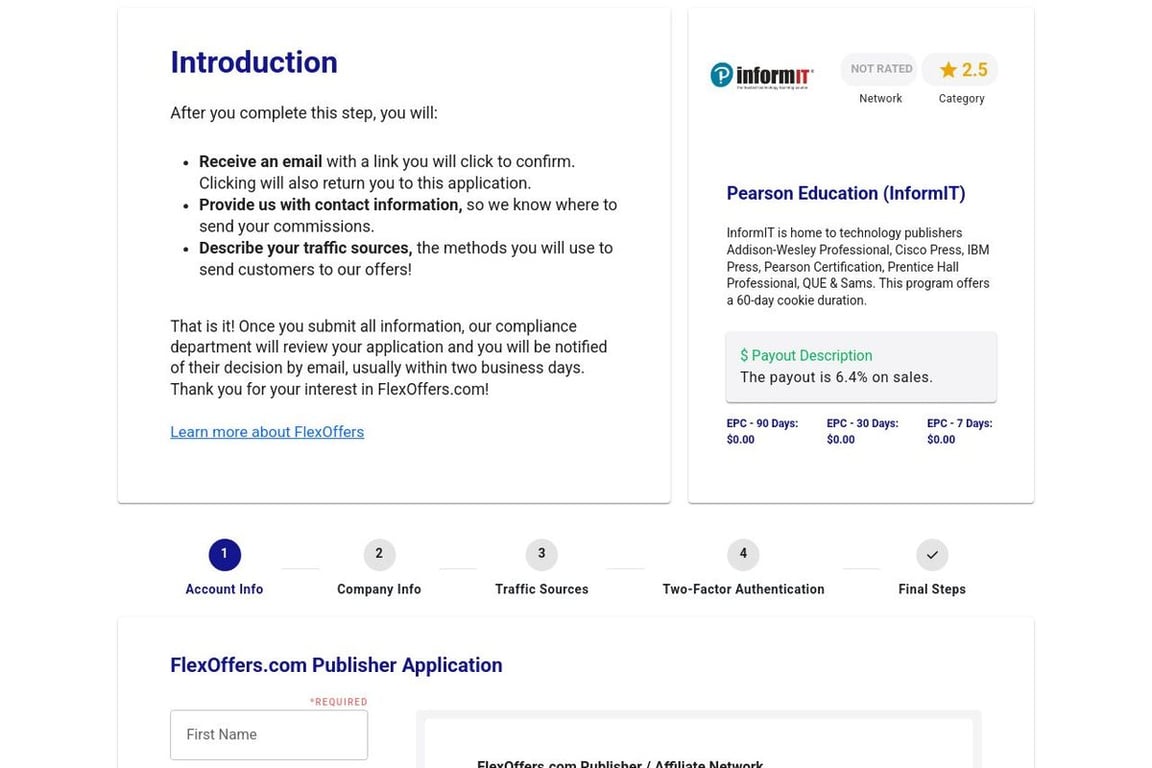Click the Traffic Sources step label
Screen dimensions: 1152x768
(x=541, y=589)
